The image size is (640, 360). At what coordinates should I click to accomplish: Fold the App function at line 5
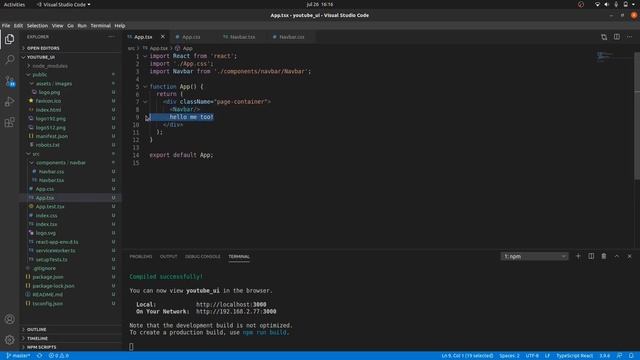[x=145, y=87]
